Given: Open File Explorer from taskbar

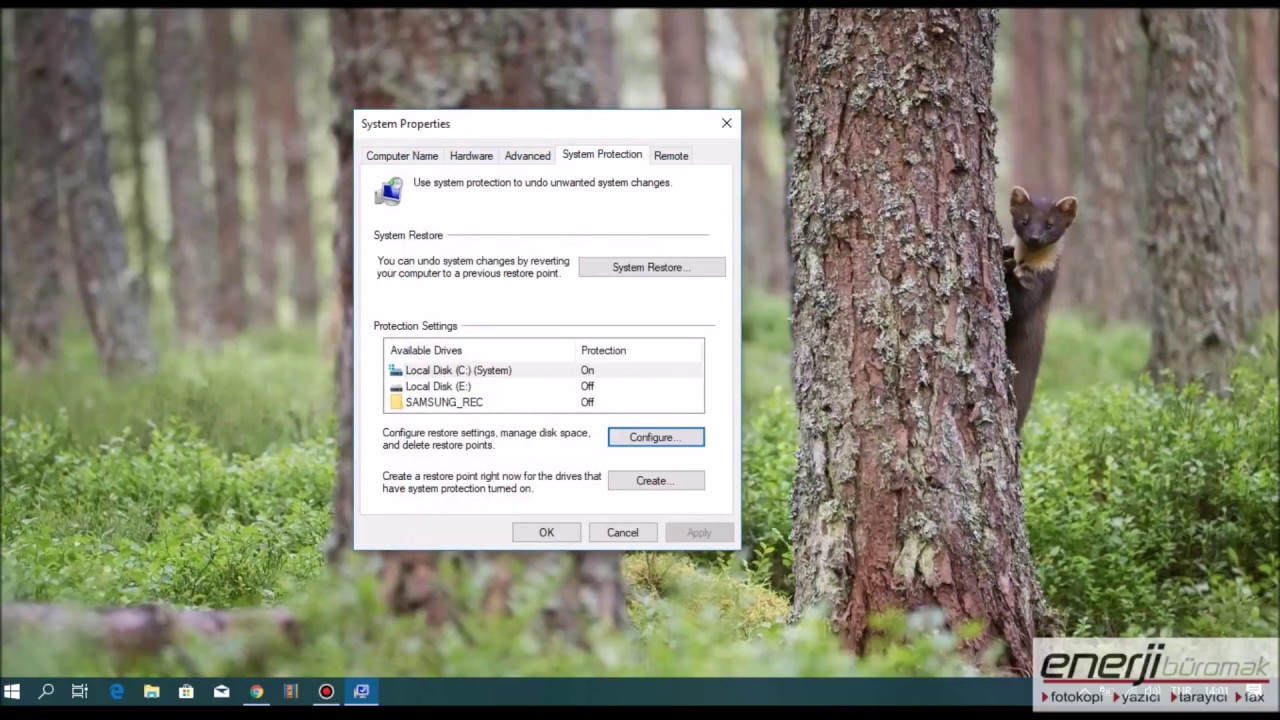Looking at the screenshot, I should click(151, 691).
